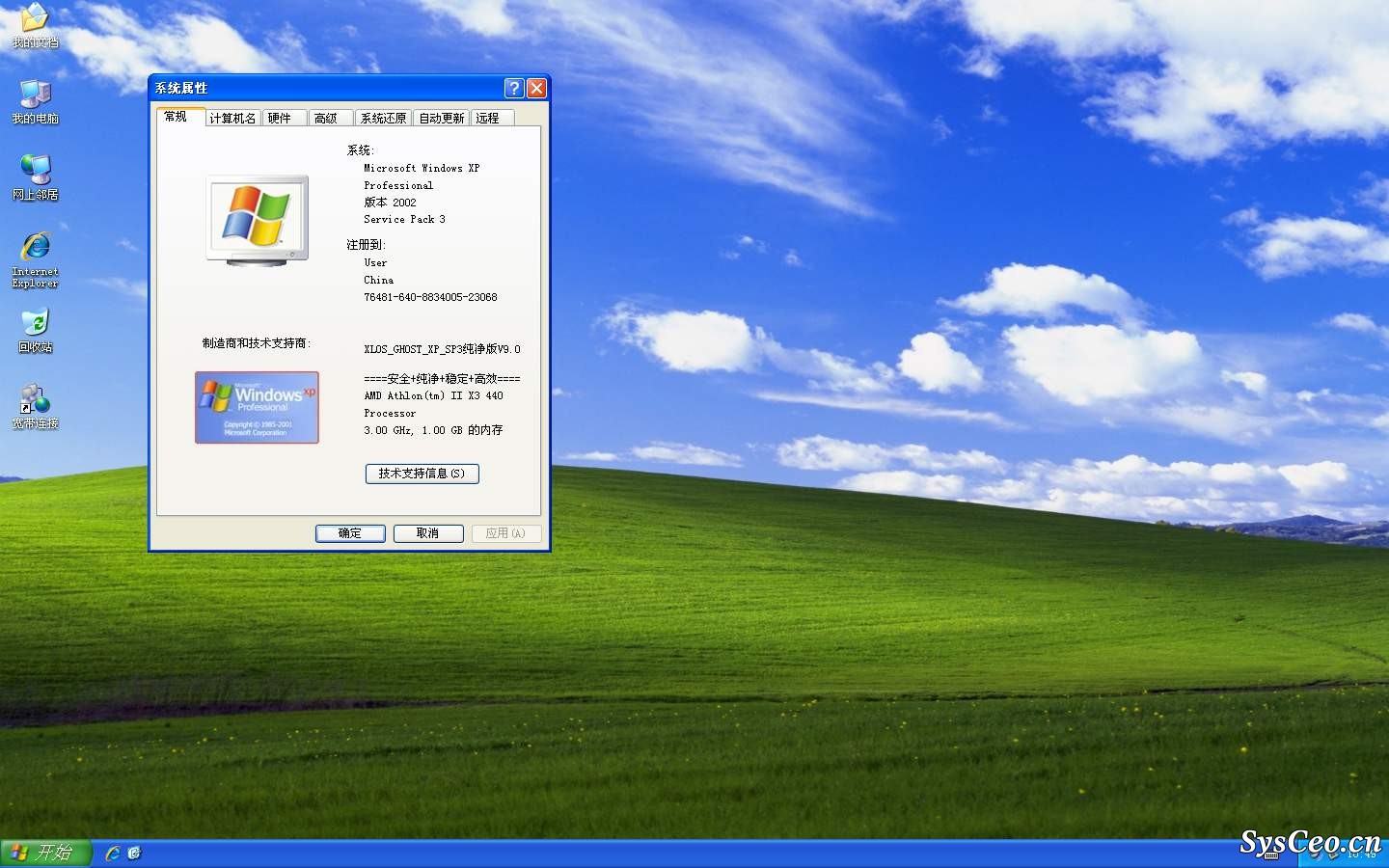The width and height of the screenshot is (1389, 868).
Task: Open the 我的文档 desktop icon
Action: pyautogui.click(x=35, y=24)
